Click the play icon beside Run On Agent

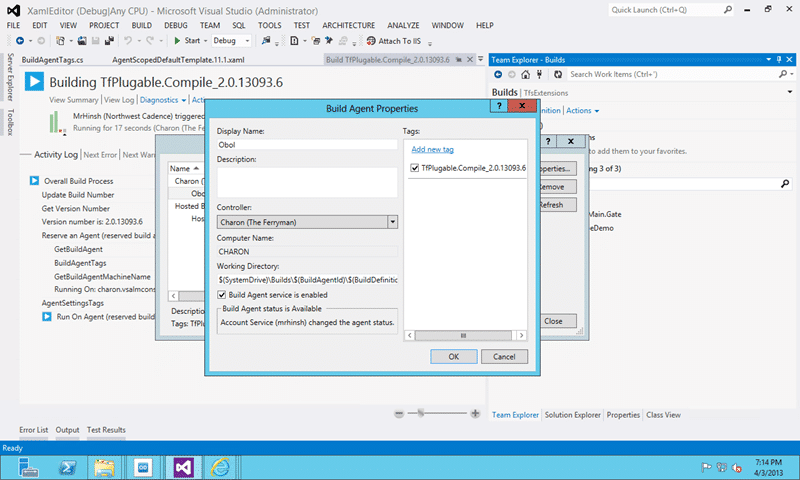47,317
